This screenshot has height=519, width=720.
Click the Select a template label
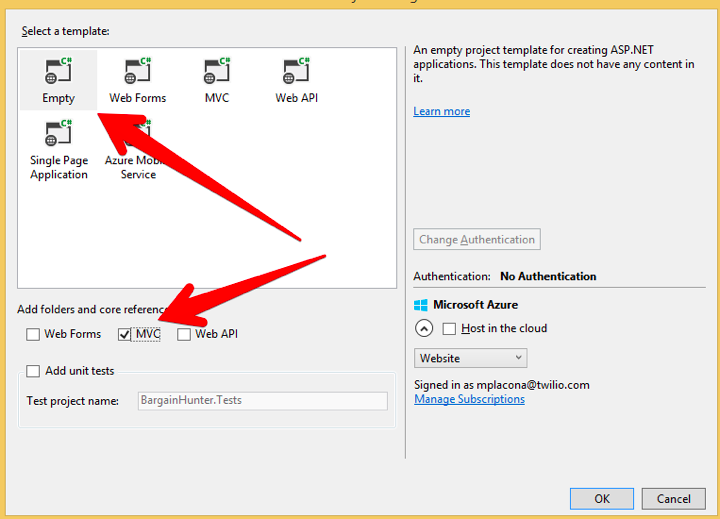pyautogui.click(x=66, y=31)
